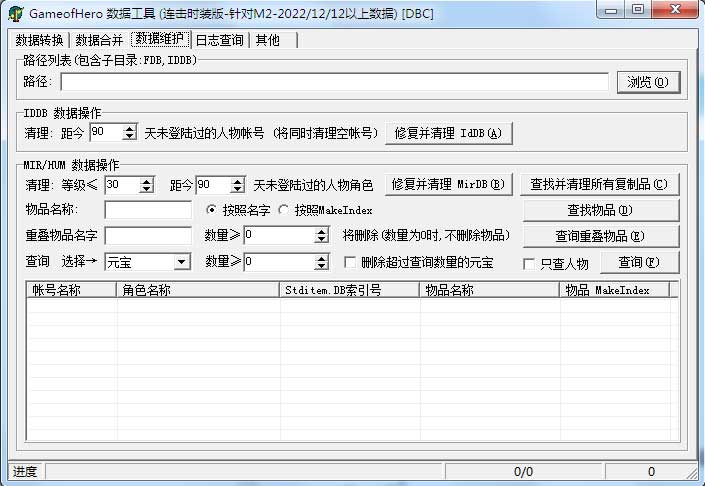Decrease the IDDB 距今 days stepper
Viewport: 705px width, 486px height.
tap(129, 137)
